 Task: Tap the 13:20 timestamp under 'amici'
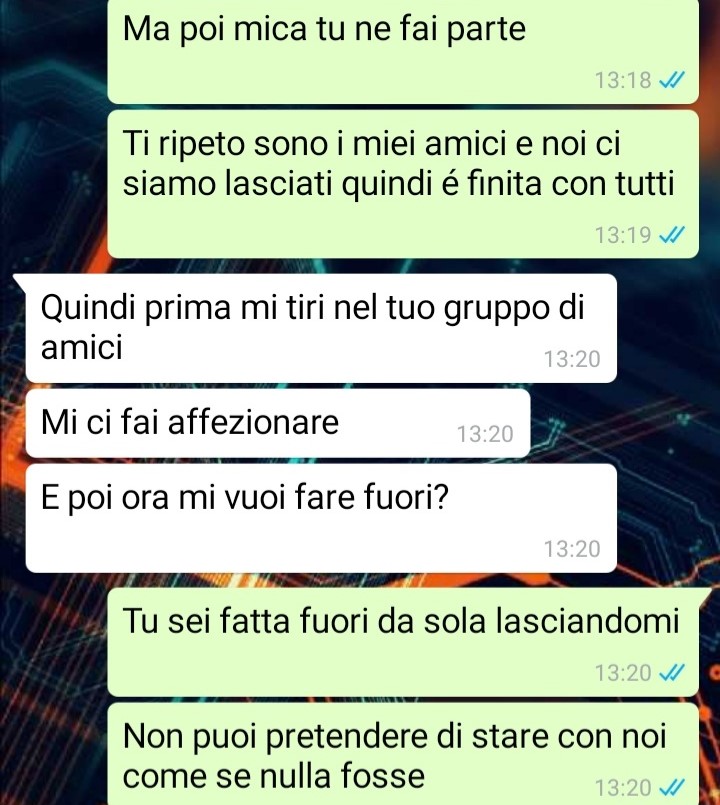click(x=572, y=359)
